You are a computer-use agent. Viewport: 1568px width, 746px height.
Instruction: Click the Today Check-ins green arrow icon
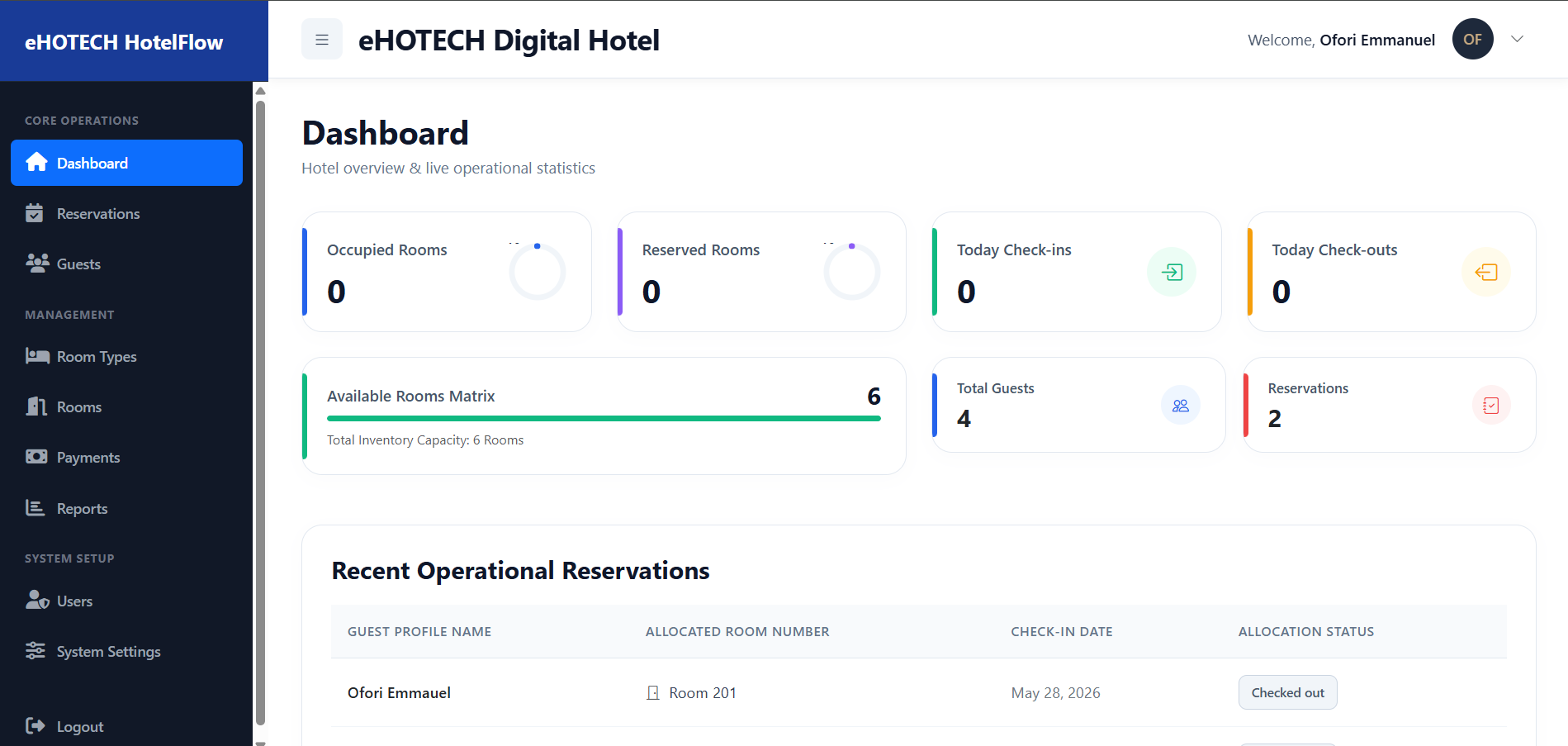[x=1172, y=272]
